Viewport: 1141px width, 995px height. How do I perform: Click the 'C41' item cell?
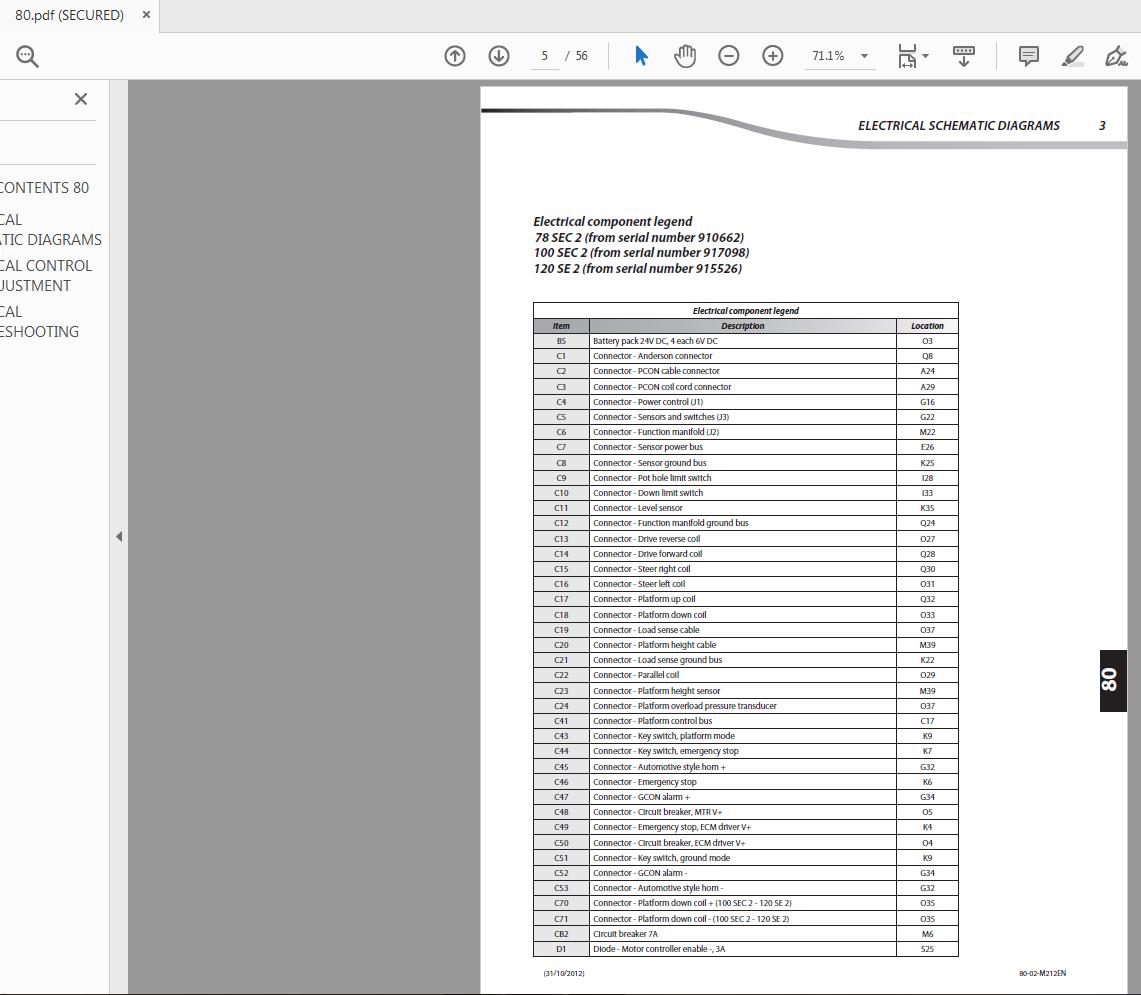click(x=561, y=721)
